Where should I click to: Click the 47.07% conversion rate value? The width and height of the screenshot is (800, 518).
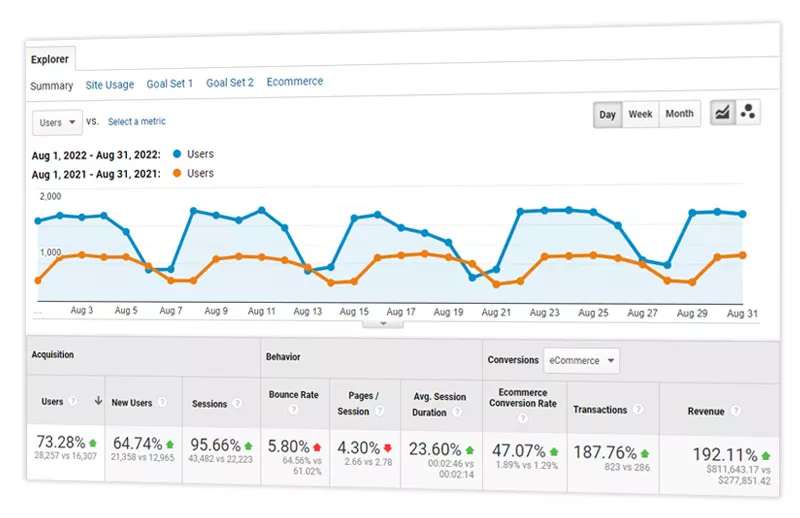pyautogui.click(x=519, y=451)
